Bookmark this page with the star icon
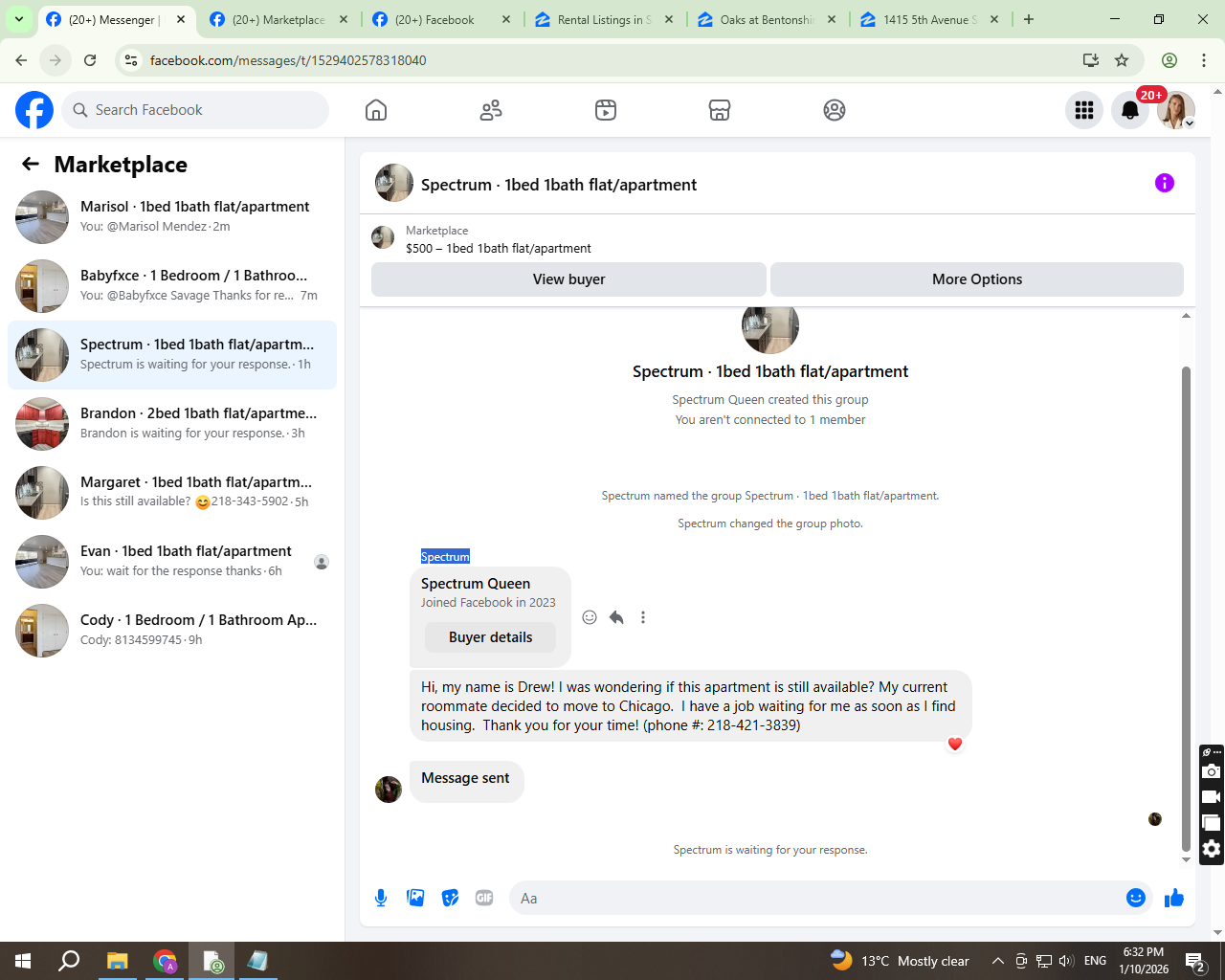 [x=1122, y=60]
